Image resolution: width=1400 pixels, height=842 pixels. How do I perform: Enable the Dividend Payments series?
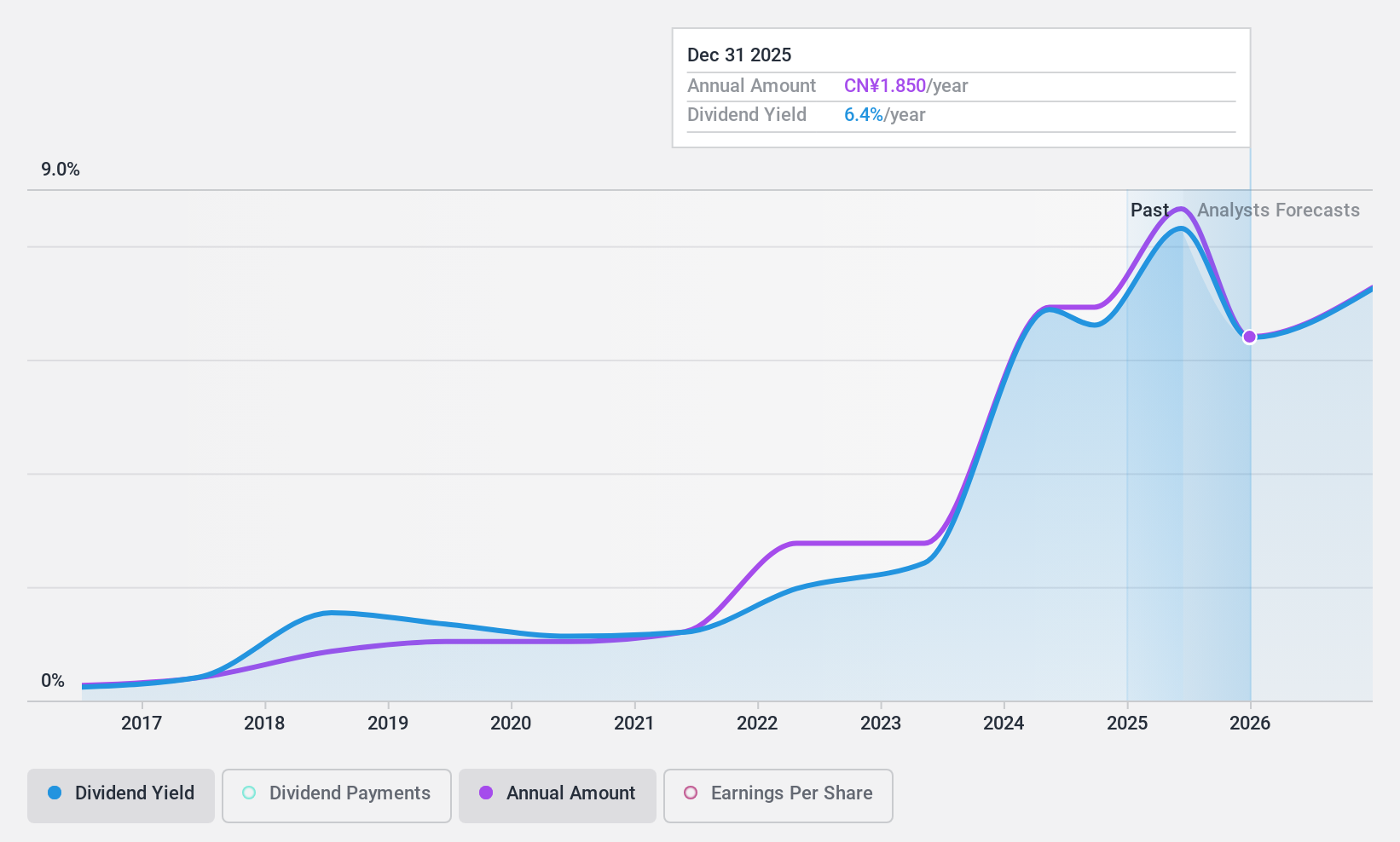(x=337, y=796)
